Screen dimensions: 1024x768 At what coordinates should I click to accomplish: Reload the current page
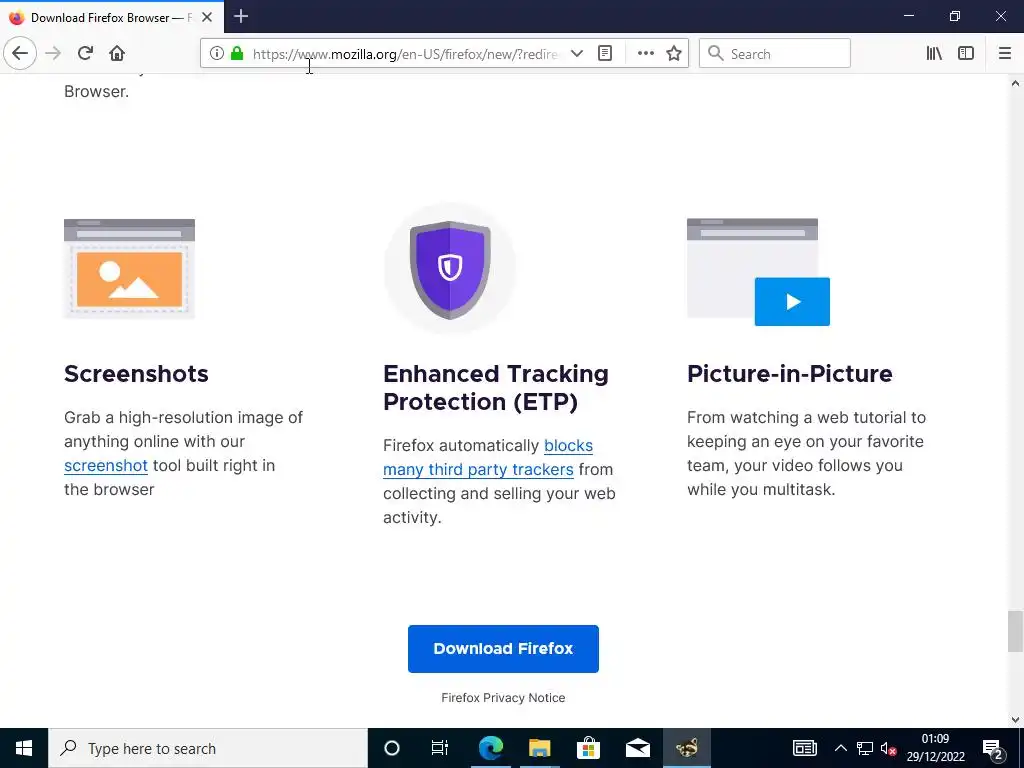tap(85, 54)
